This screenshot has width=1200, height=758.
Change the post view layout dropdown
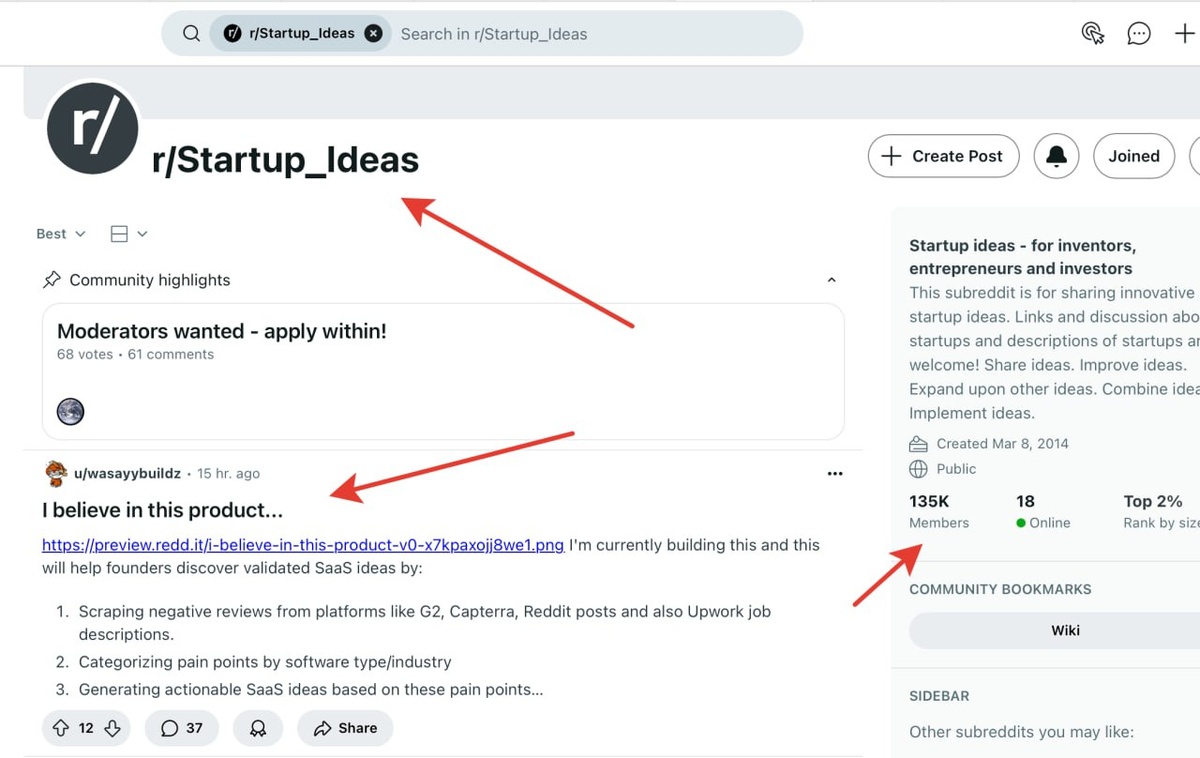pyautogui.click(x=129, y=234)
